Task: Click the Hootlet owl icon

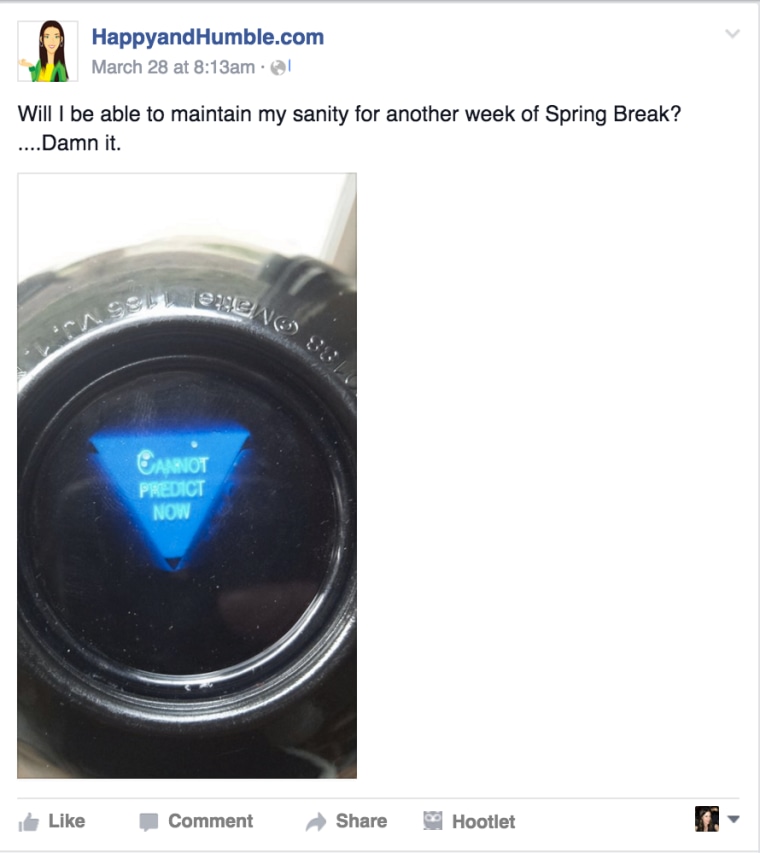Action: (433, 820)
